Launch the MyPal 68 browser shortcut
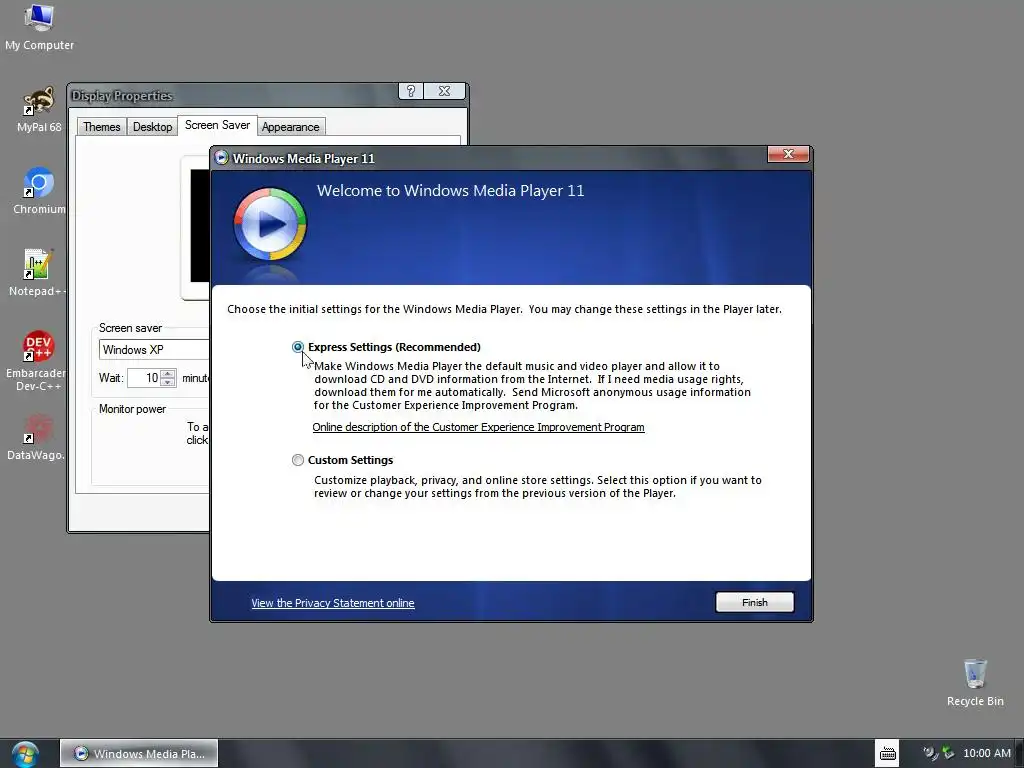 [x=39, y=109]
